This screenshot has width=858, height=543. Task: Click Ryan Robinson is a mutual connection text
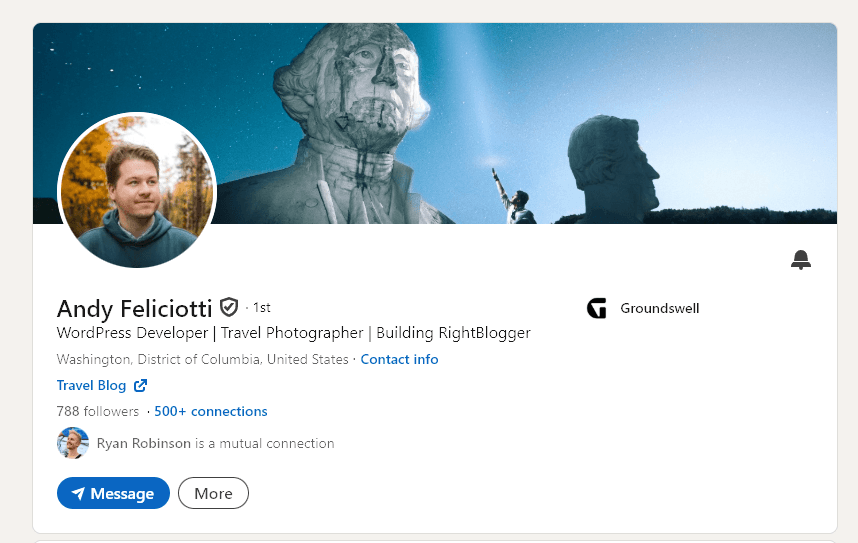(x=216, y=443)
